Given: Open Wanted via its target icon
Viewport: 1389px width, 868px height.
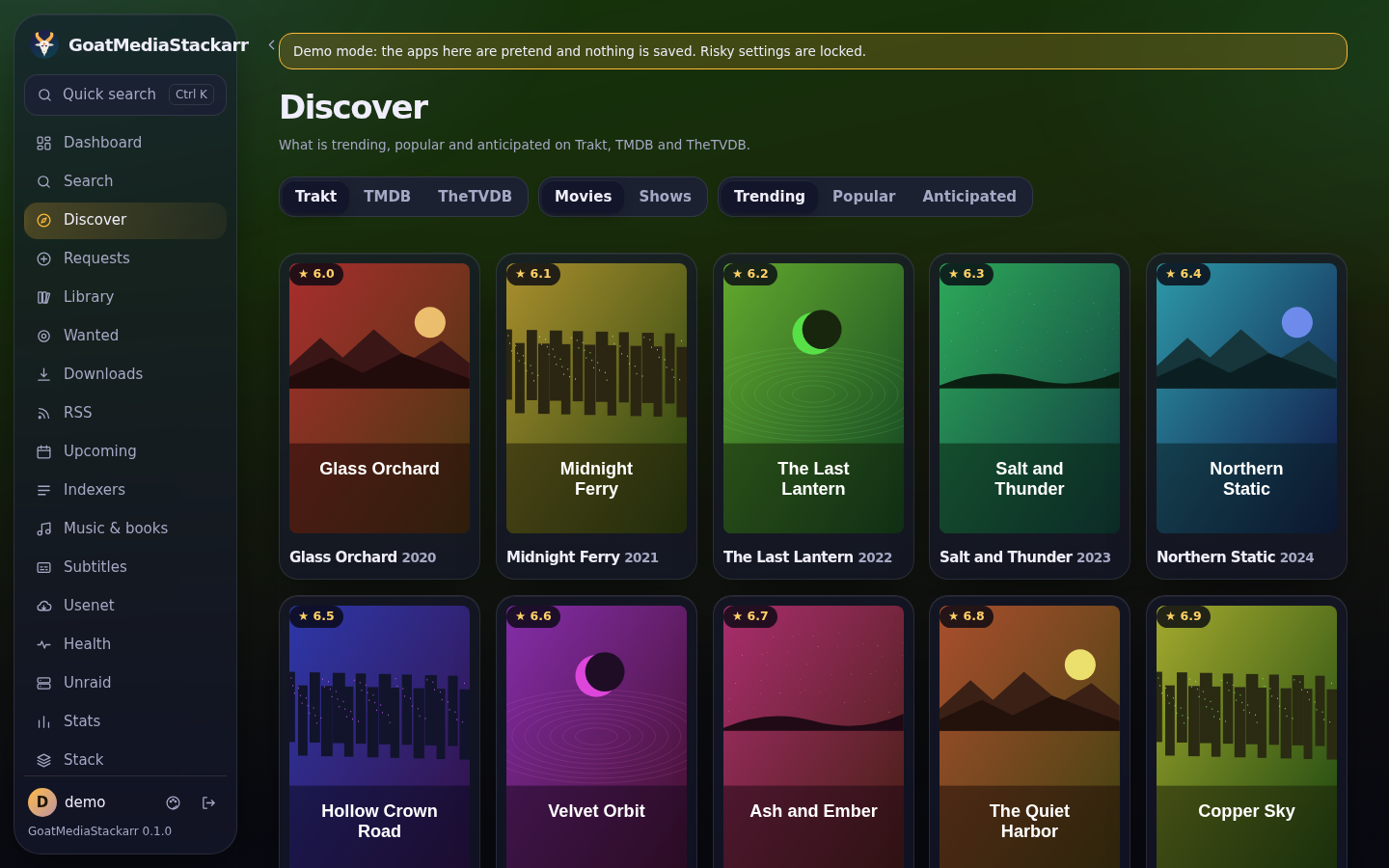Looking at the screenshot, I should (x=43, y=336).
